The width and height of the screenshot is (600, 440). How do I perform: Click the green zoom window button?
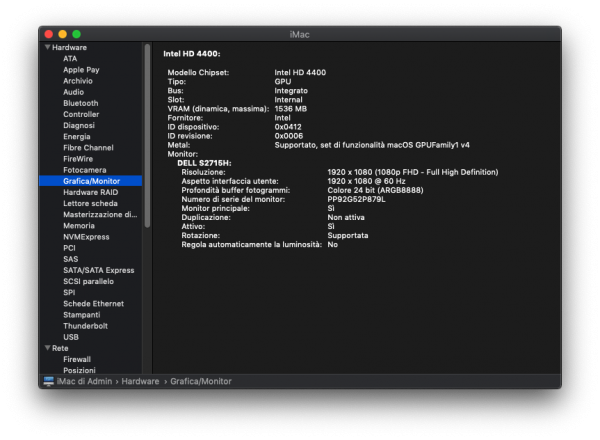pyautogui.click(x=76, y=34)
